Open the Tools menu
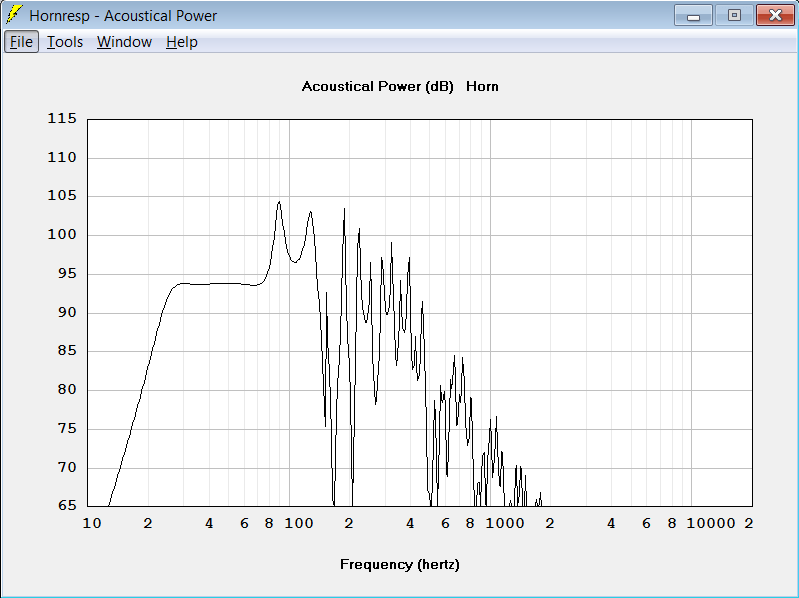The height and width of the screenshot is (598, 799). (65, 42)
